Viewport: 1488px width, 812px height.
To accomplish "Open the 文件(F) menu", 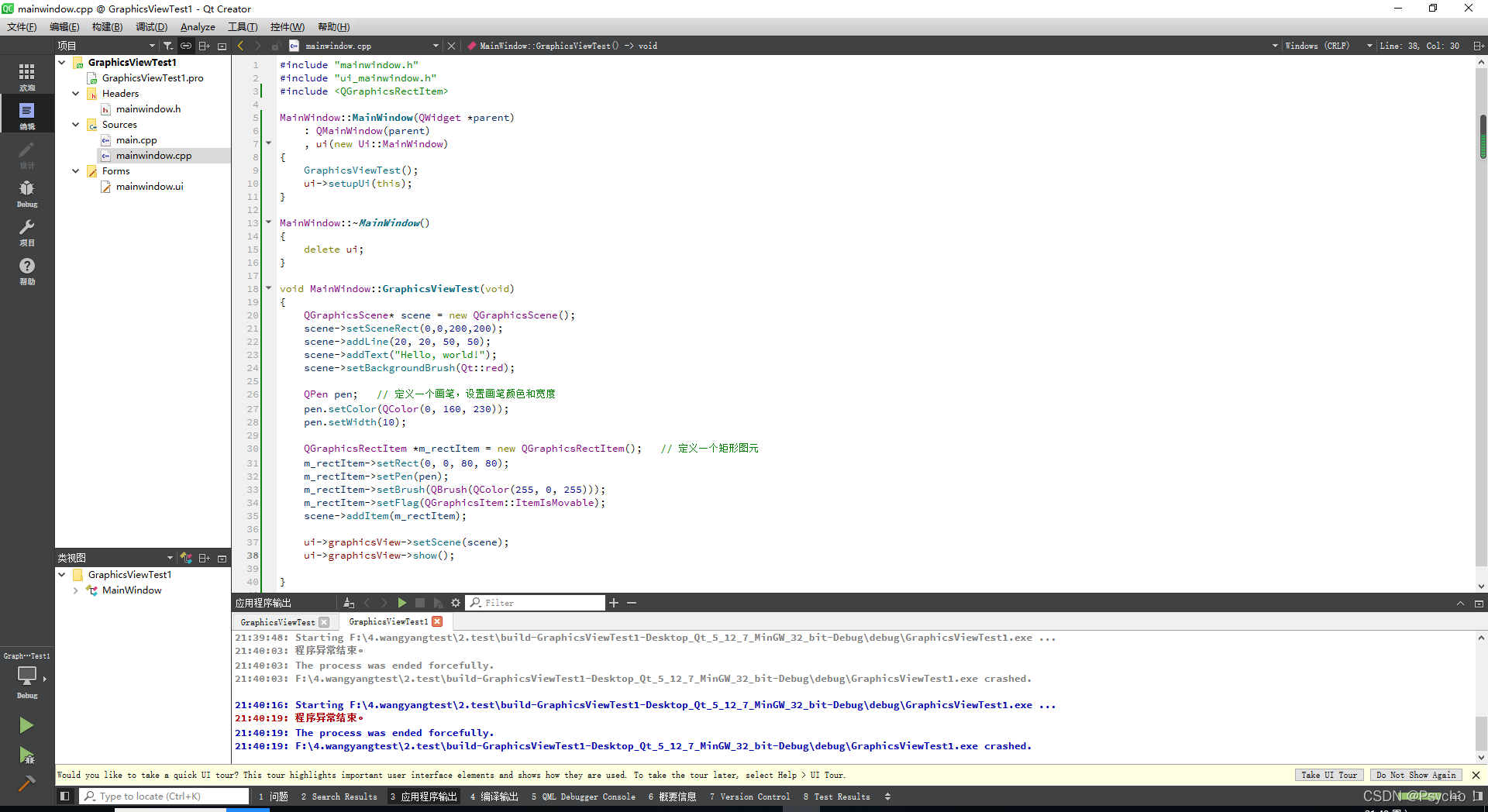I will tap(22, 27).
